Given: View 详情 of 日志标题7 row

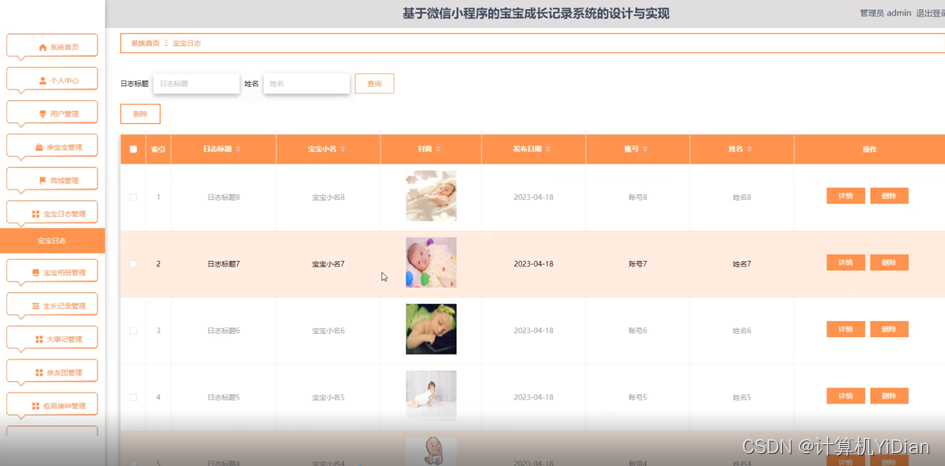Looking at the screenshot, I should click(846, 262).
